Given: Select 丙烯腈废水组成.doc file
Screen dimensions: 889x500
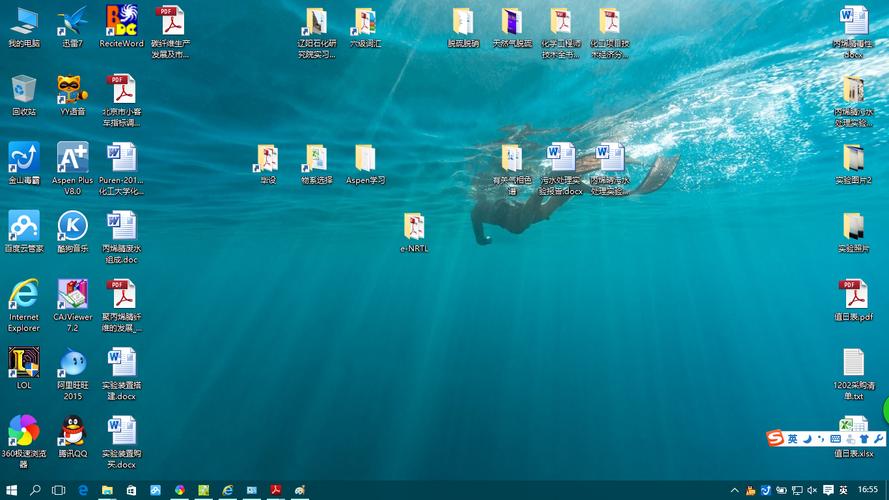Looking at the screenshot, I should point(121,237).
